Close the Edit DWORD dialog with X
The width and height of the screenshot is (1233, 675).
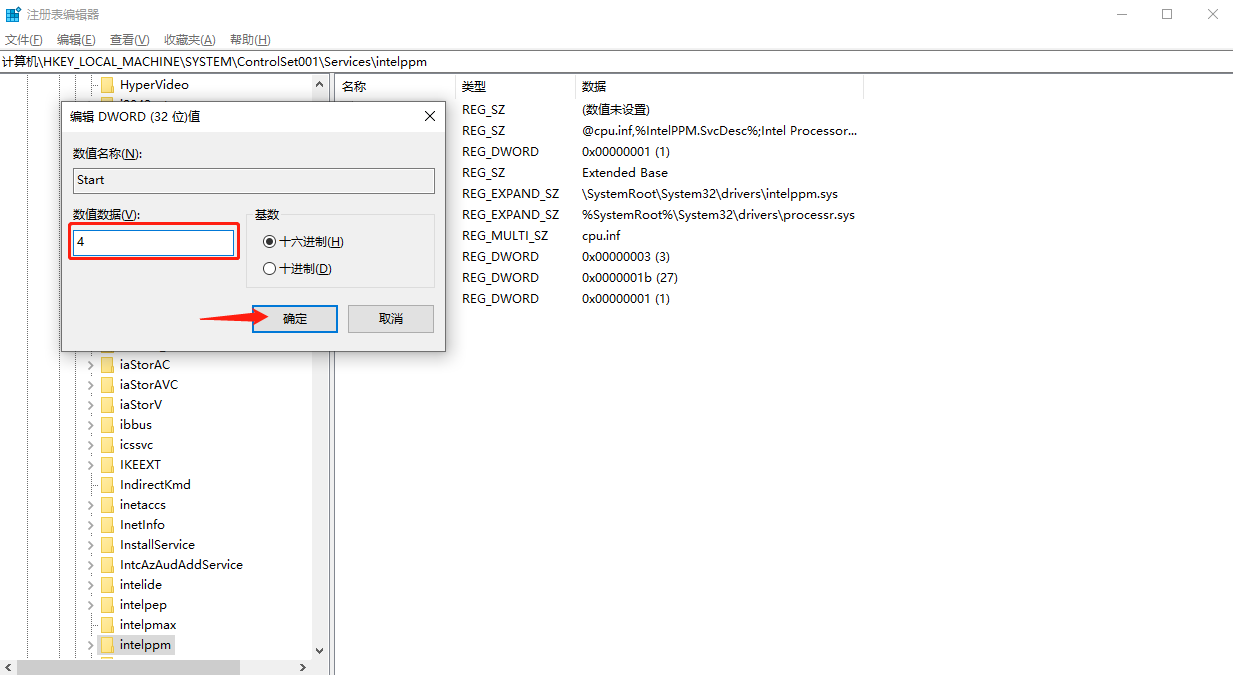[430, 116]
